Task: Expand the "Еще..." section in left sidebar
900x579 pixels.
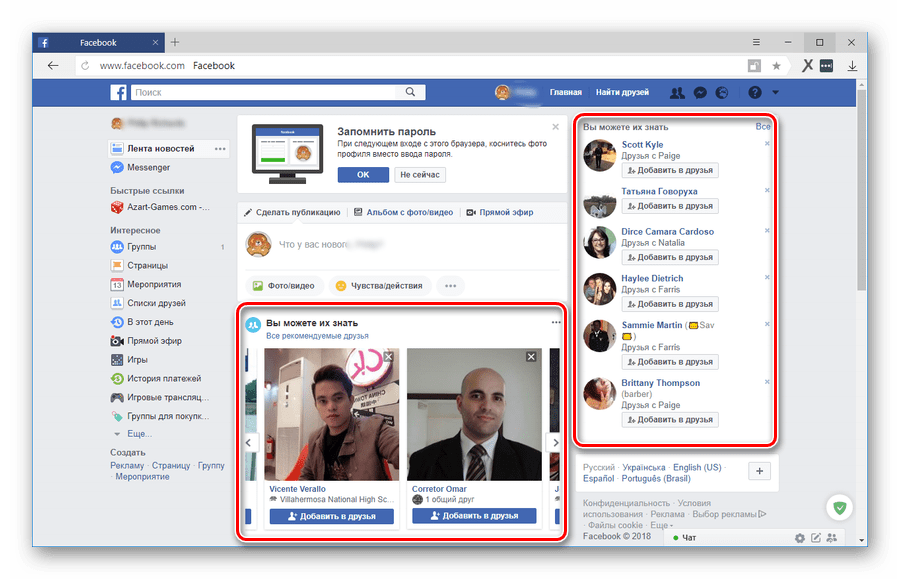Action: tap(139, 434)
